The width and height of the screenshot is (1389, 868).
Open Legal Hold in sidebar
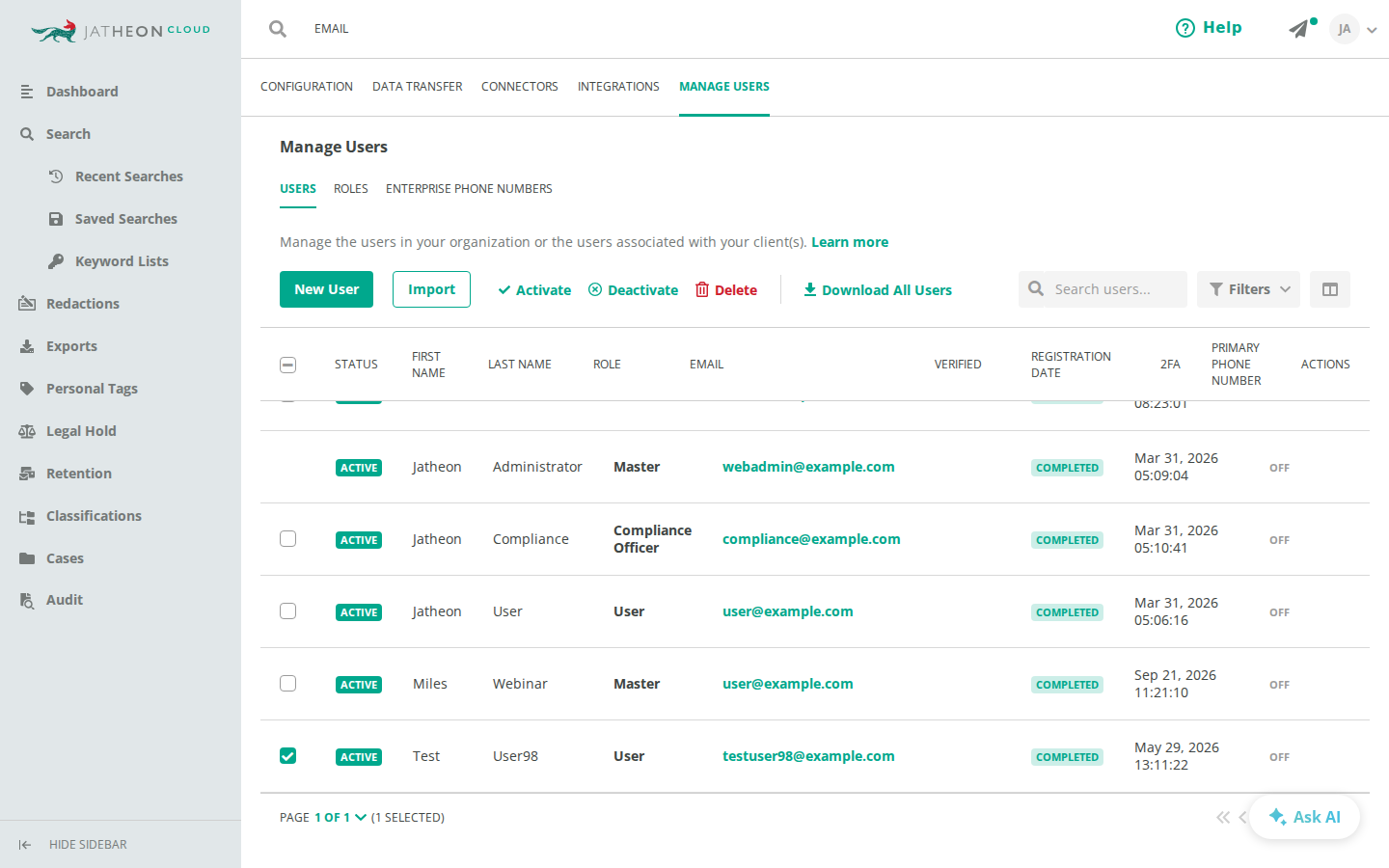[x=81, y=431]
